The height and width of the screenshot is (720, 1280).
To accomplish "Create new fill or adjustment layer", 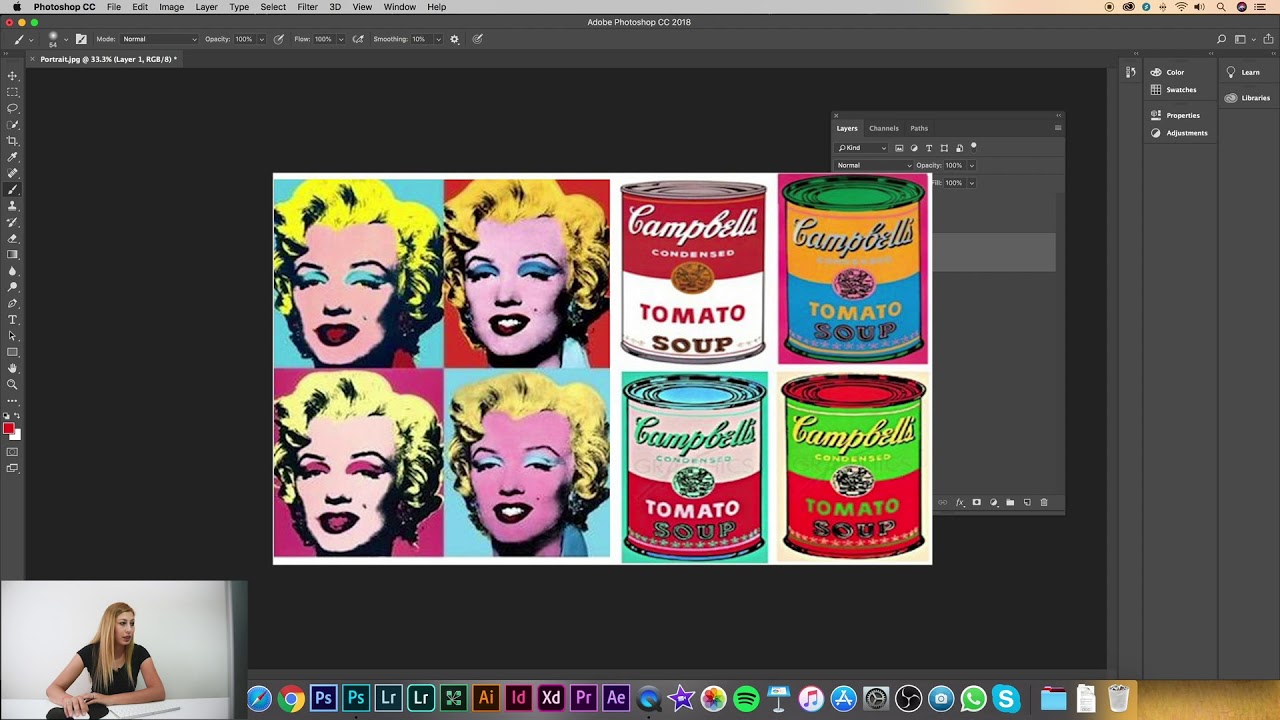I will pos(994,502).
